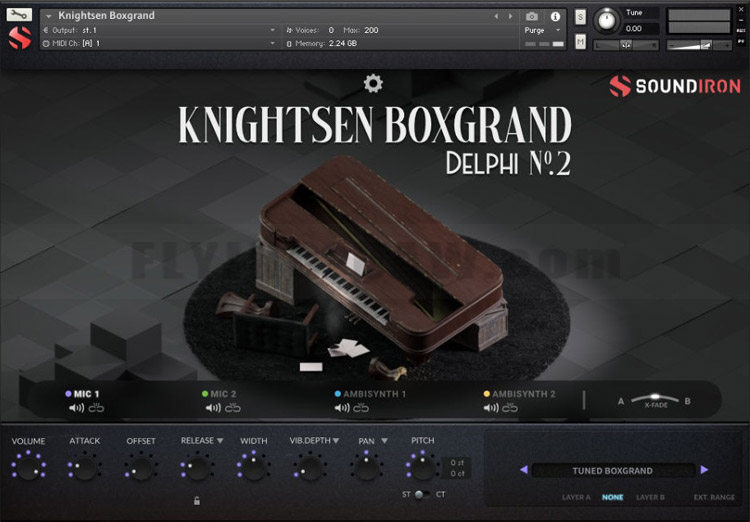Open the Release dropdown arrow

point(220,440)
